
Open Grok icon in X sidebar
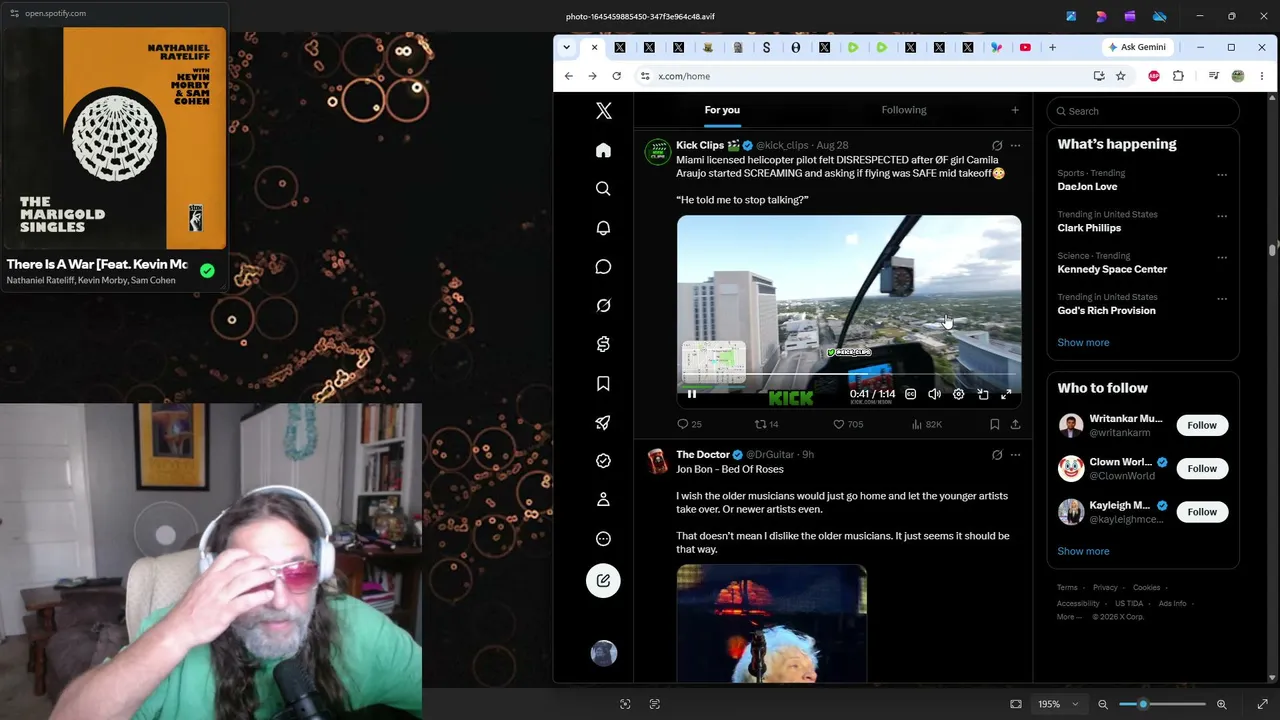[603, 306]
